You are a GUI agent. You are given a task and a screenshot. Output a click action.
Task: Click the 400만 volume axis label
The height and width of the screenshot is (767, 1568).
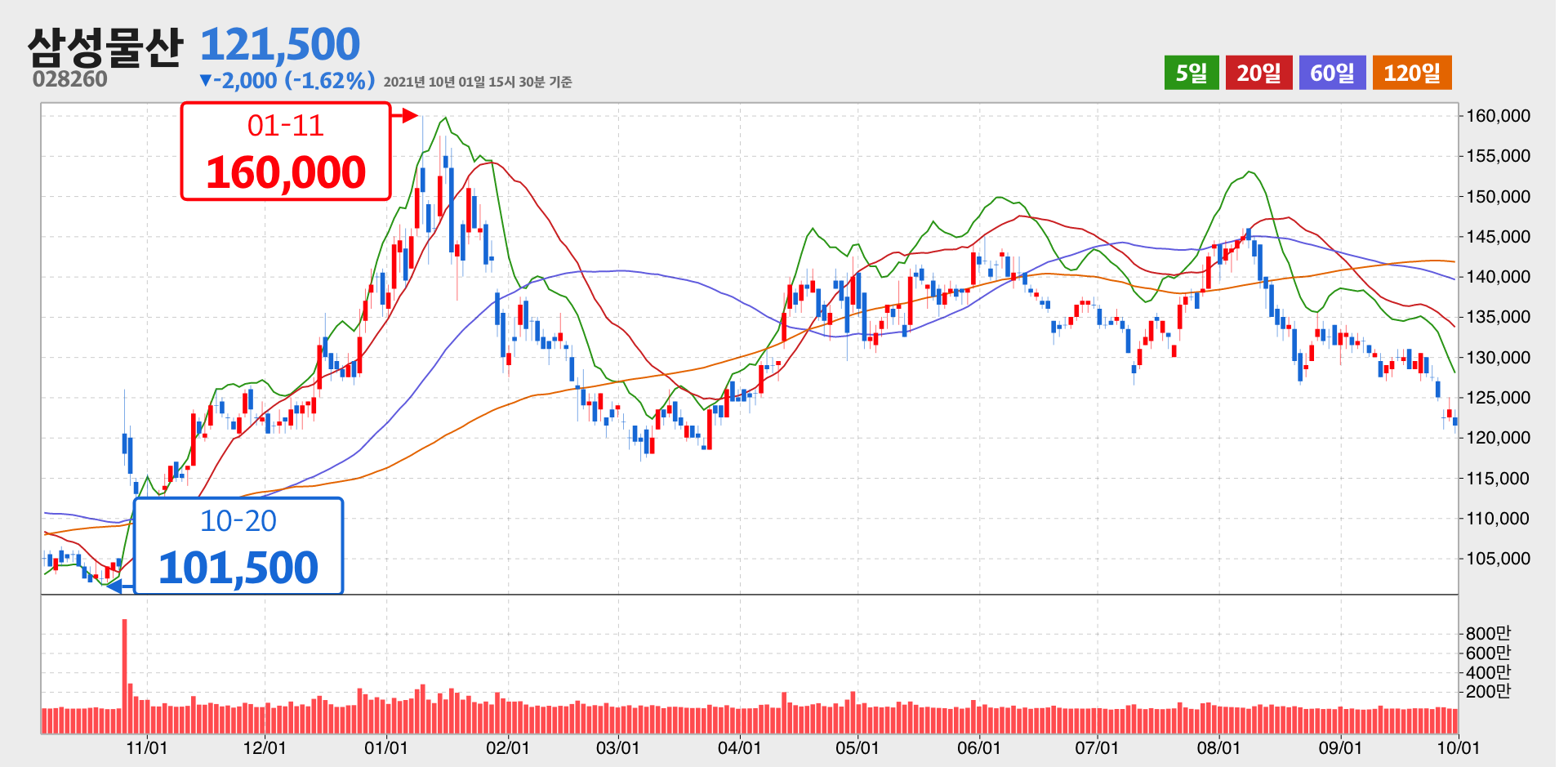tap(1488, 672)
